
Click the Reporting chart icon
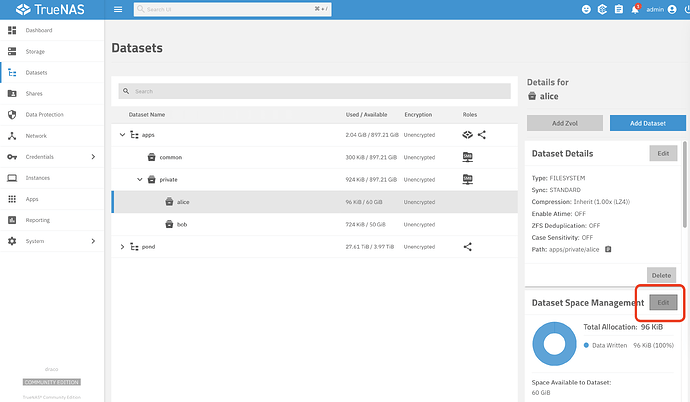tap(12, 220)
